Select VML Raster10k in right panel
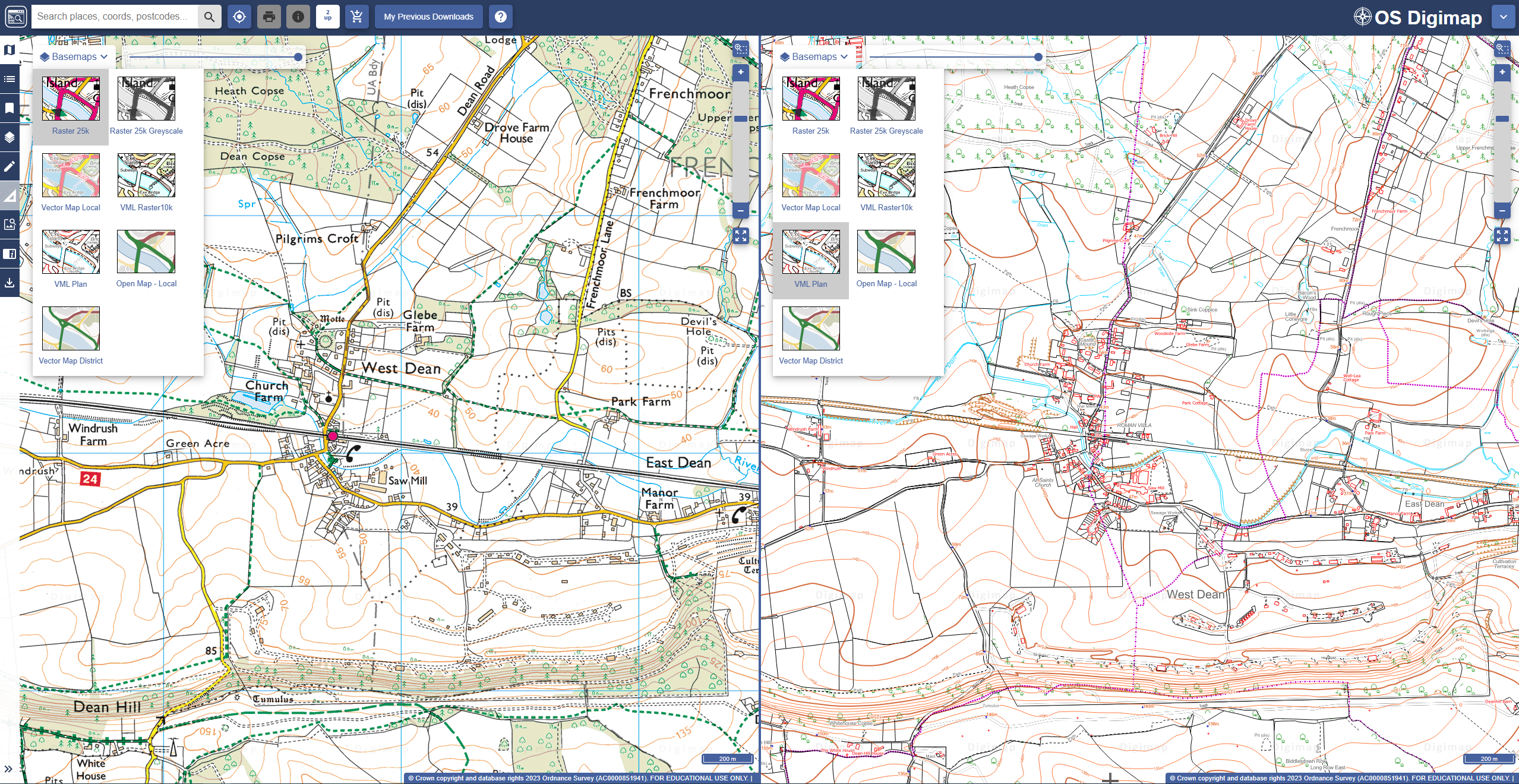Viewport: 1519px width, 784px height. [x=886, y=184]
